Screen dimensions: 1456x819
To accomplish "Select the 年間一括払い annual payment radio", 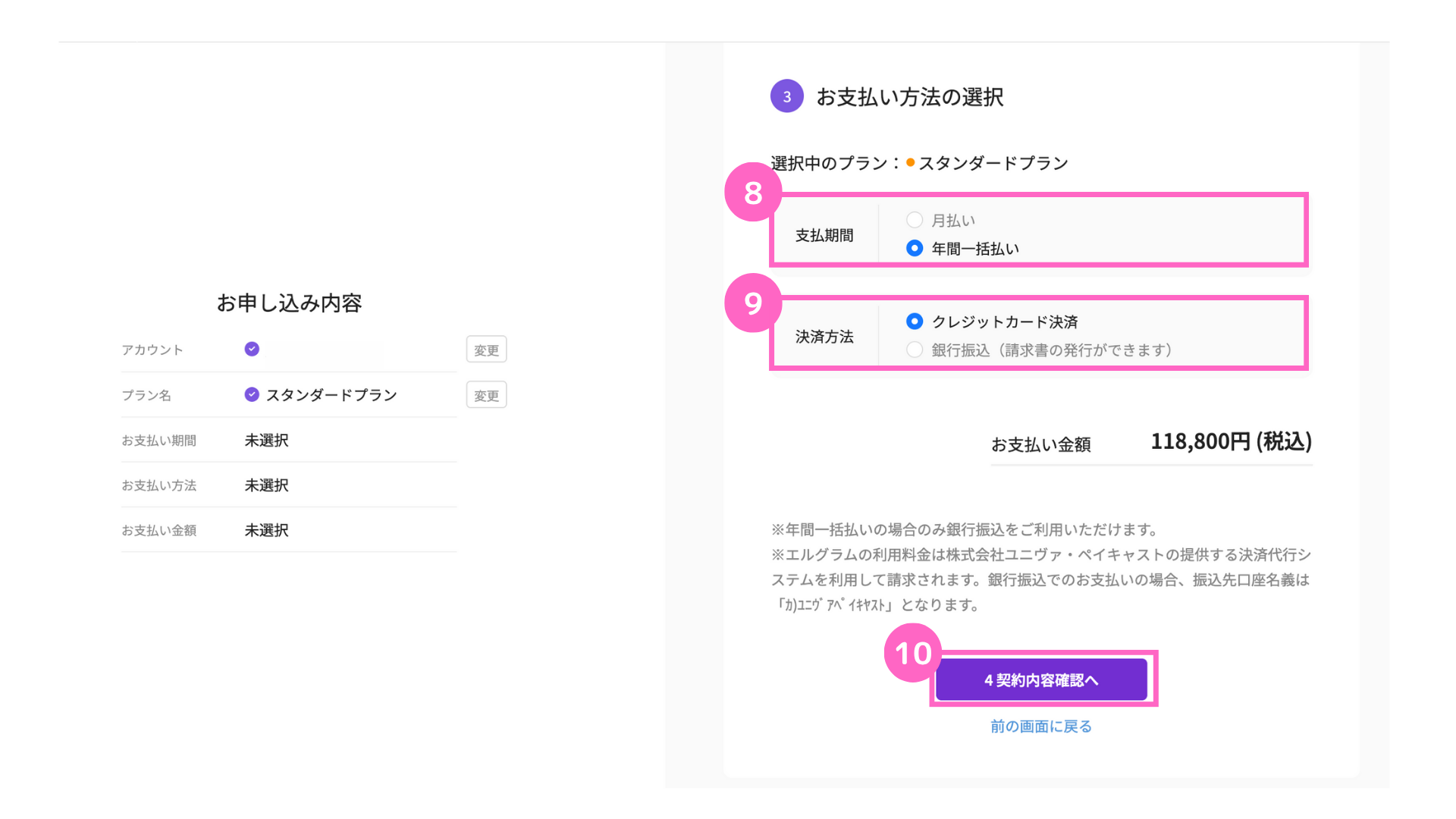I will point(915,248).
